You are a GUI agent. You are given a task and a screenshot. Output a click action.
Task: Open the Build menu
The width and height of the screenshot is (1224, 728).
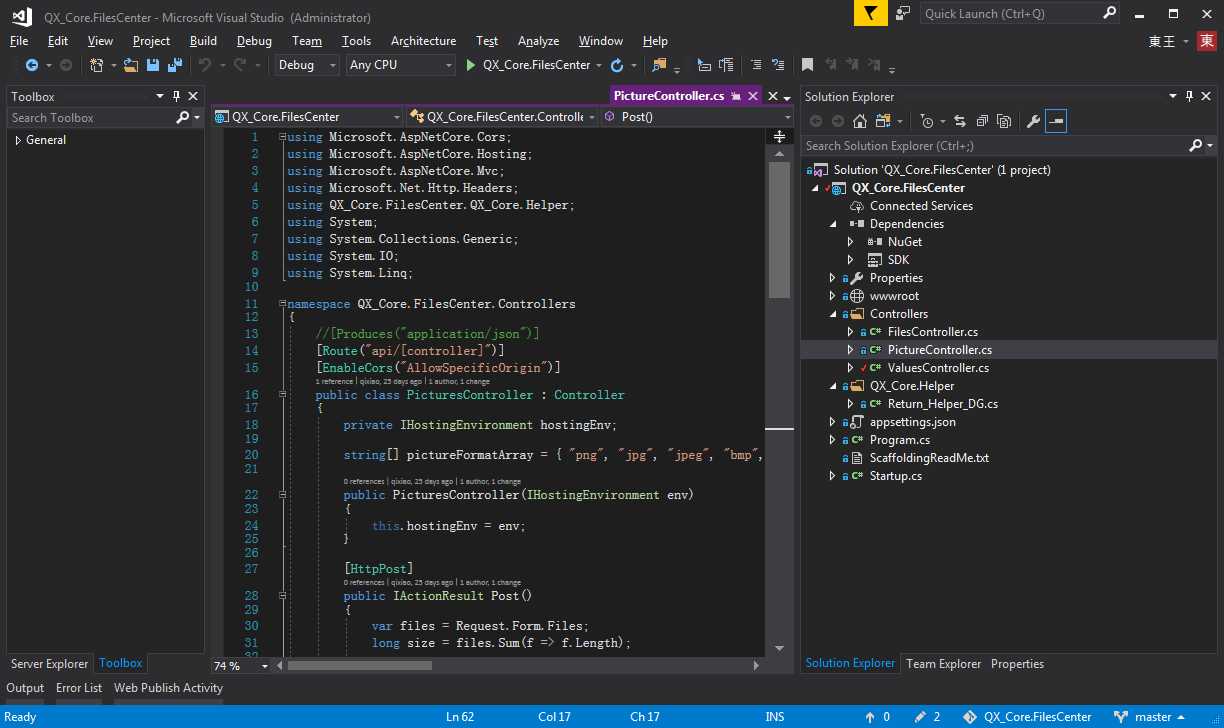[203, 41]
